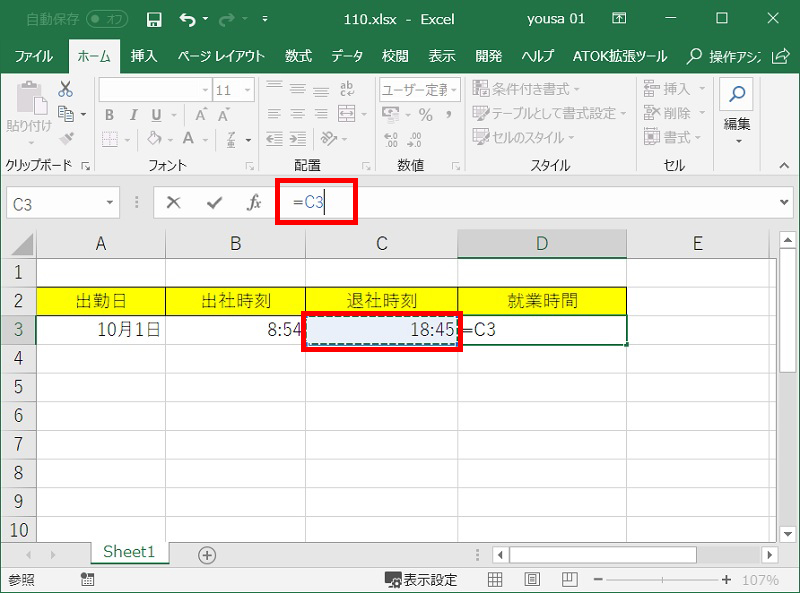Open the Quick Access Toolbar customize arrow
This screenshot has height=593, width=800.
pyautogui.click(x=265, y=19)
